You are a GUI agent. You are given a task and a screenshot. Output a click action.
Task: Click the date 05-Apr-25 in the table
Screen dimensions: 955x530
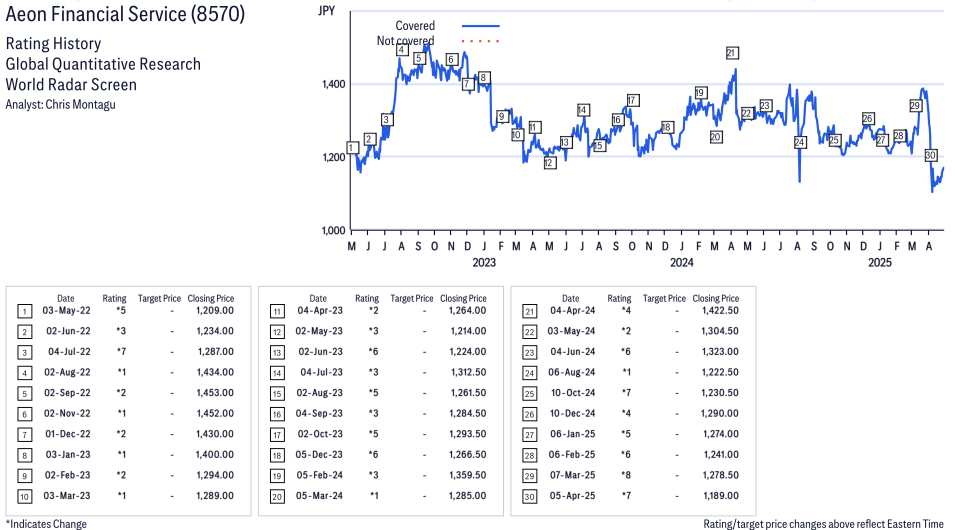point(573,496)
